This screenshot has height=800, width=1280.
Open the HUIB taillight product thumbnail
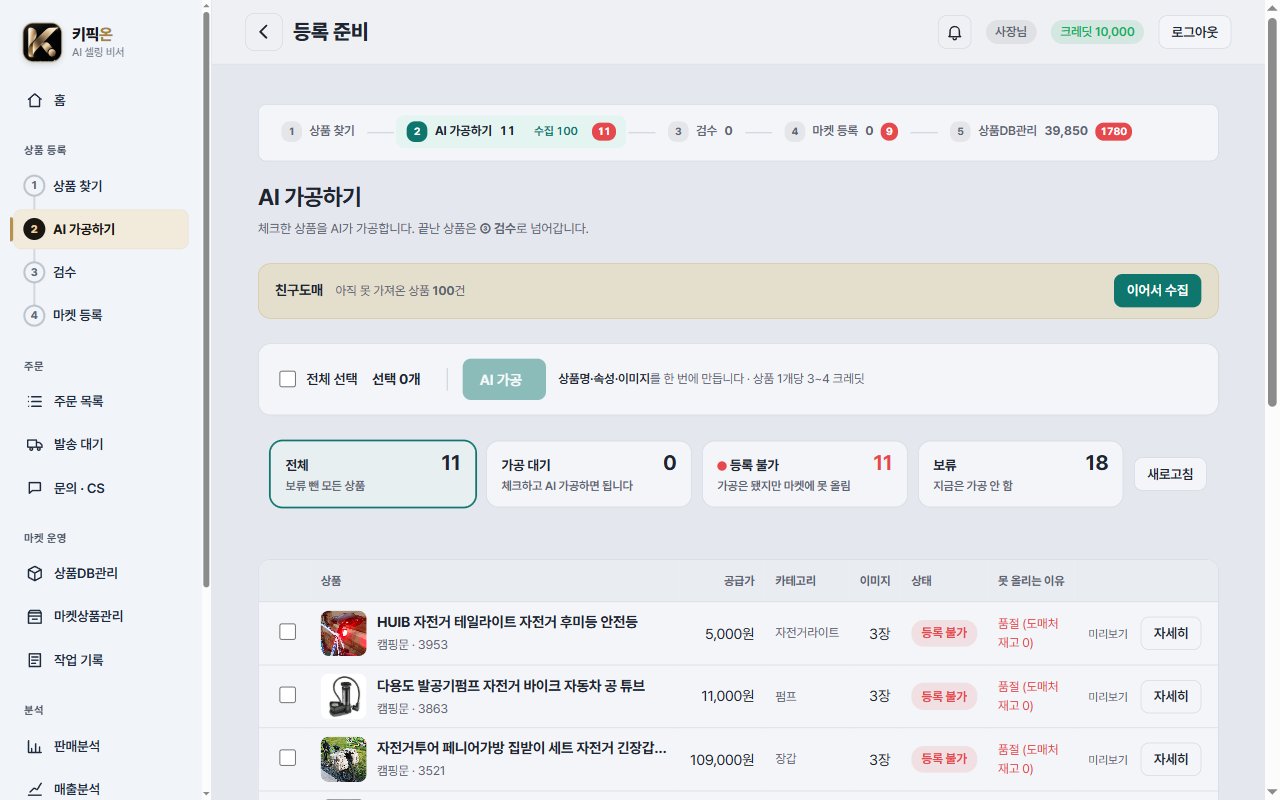(x=343, y=633)
